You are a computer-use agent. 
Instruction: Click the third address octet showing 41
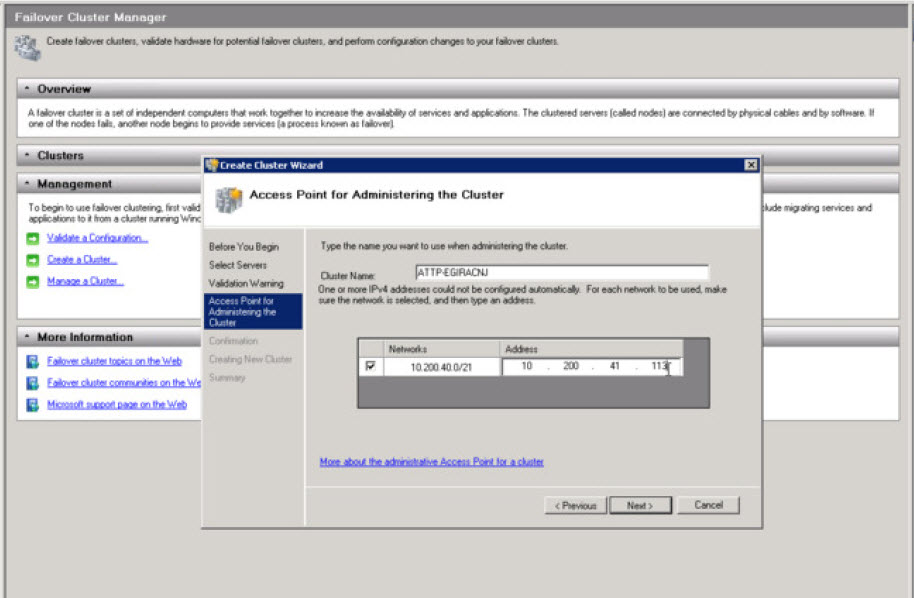[614, 366]
